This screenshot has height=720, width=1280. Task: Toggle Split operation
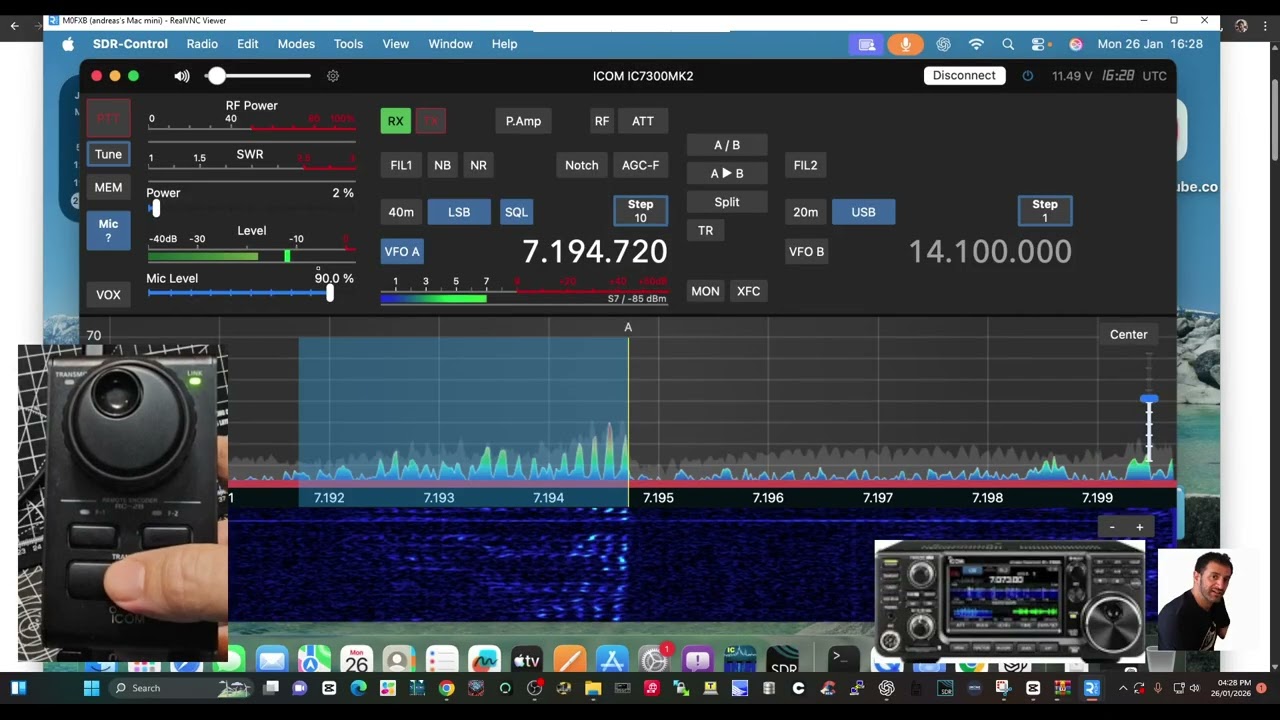pyautogui.click(x=727, y=202)
